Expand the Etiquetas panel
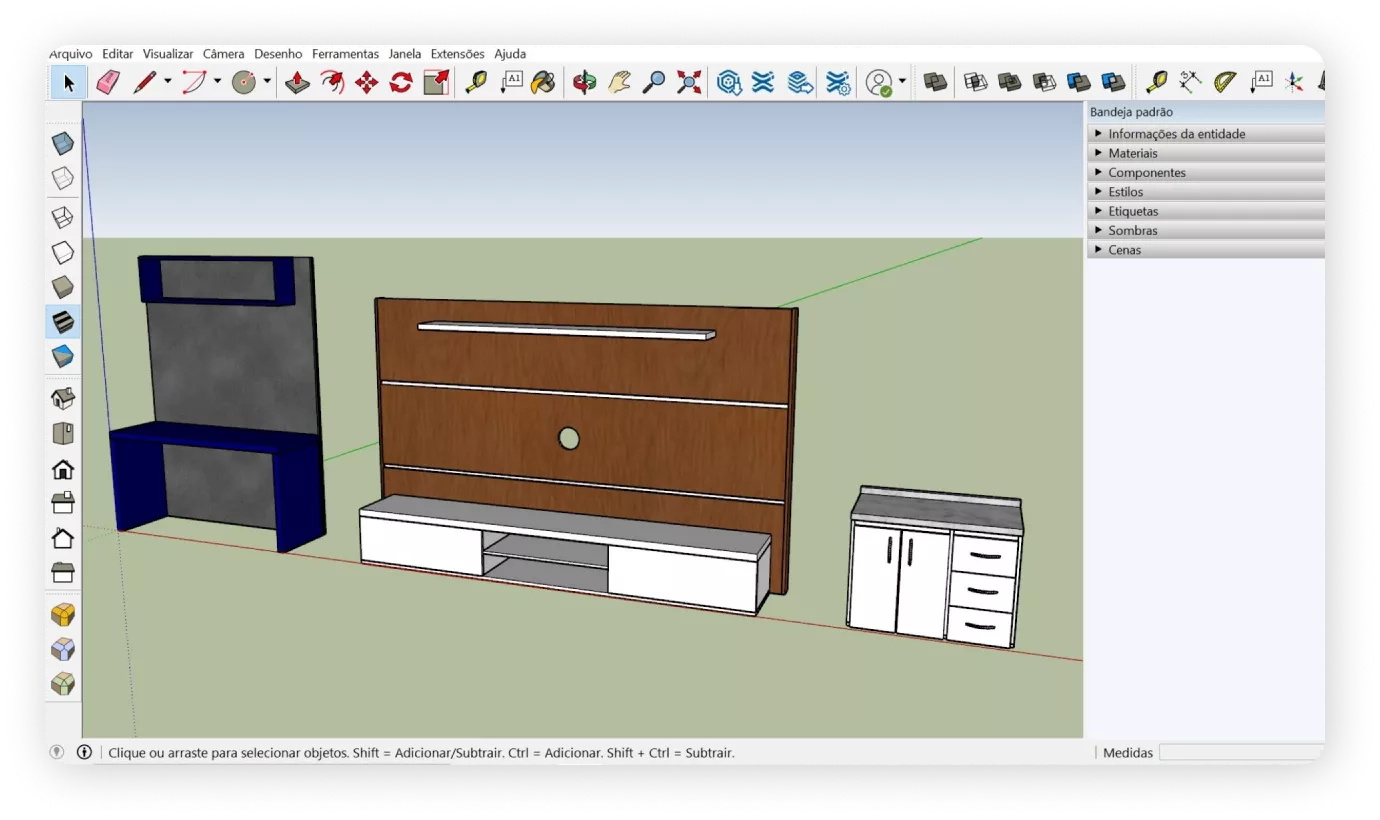This screenshot has height=820, width=1380. pos(1133,211)
